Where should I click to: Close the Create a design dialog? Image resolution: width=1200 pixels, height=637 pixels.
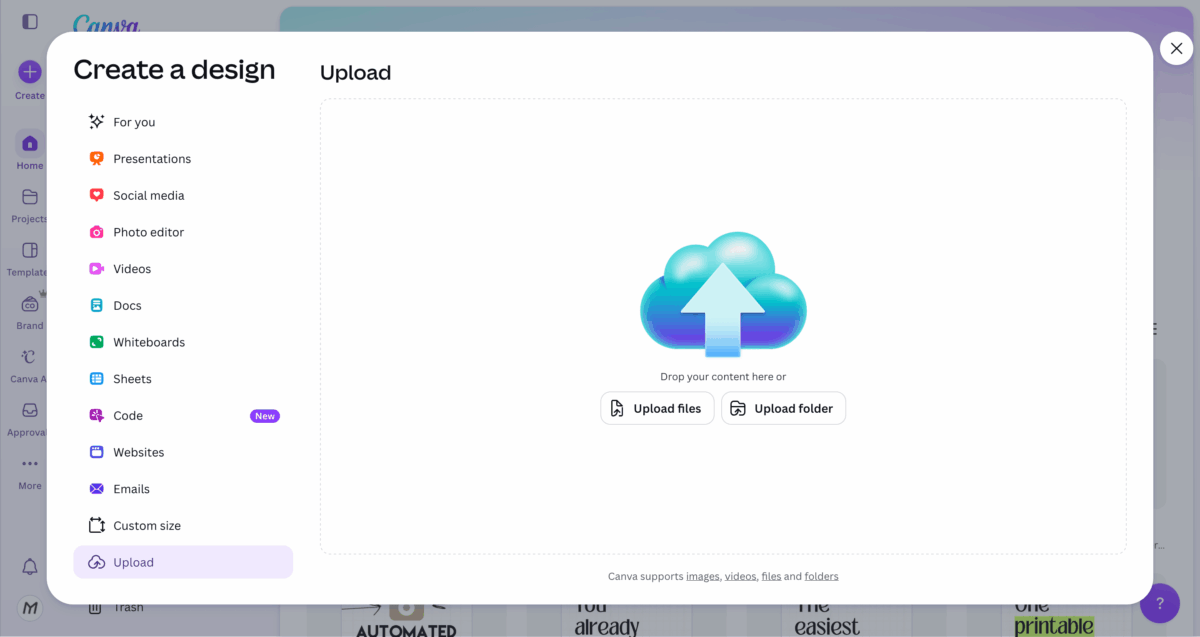coord(1176,48)
